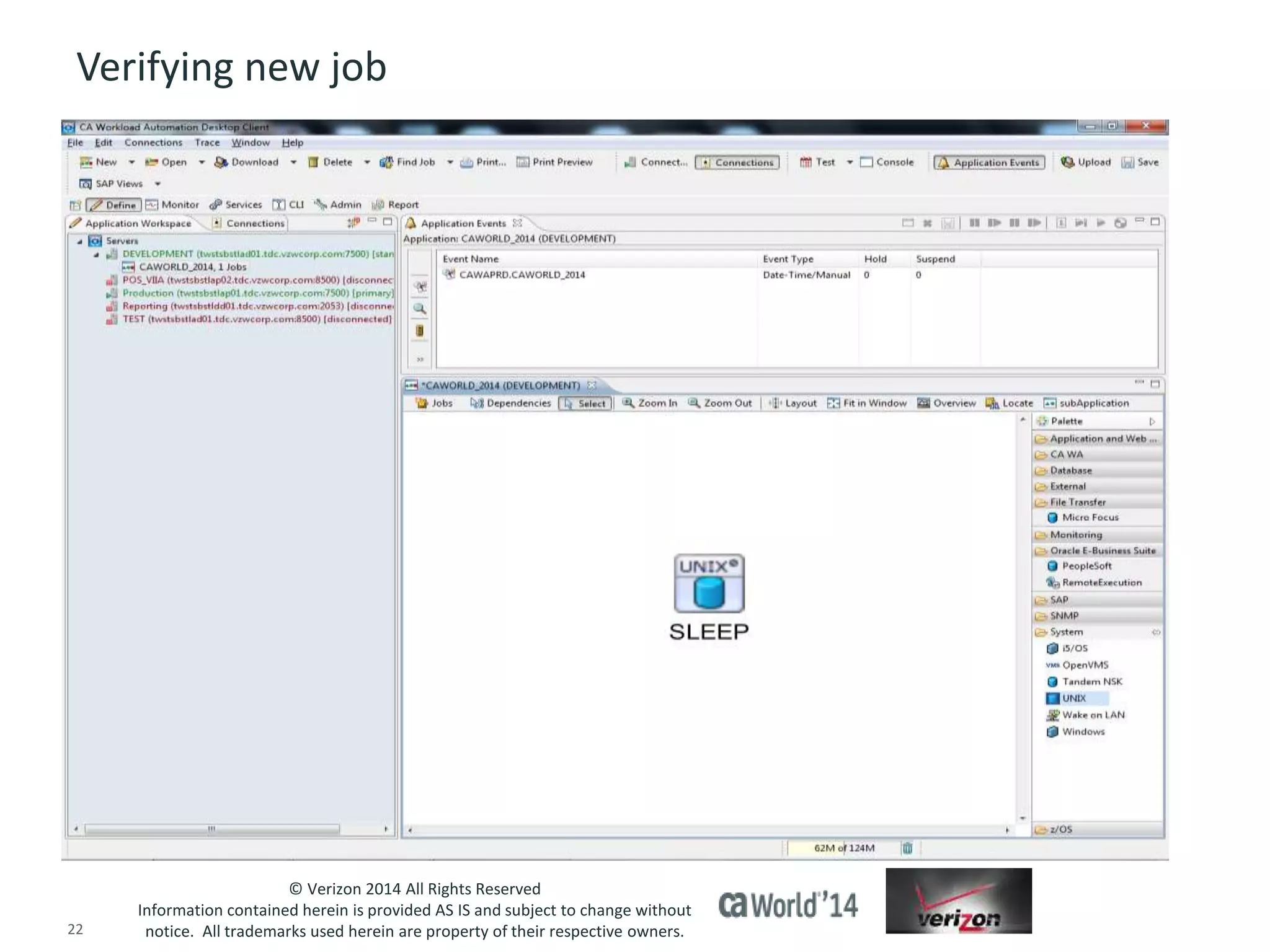The height and width of the screenshot is (952, 1270).
Task: Switch to Define perspective toggle
Action: pos(113,205)
